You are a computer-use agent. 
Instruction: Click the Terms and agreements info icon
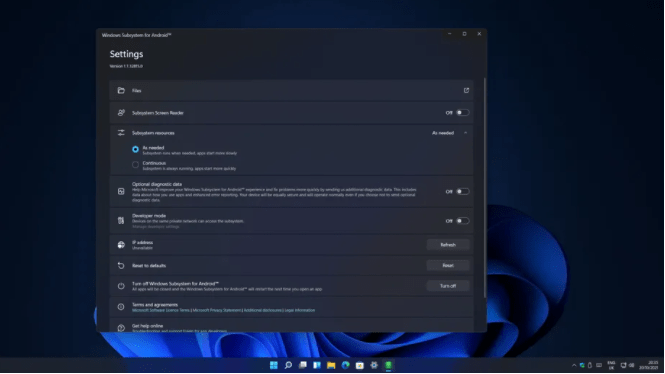tap(121, 307)
